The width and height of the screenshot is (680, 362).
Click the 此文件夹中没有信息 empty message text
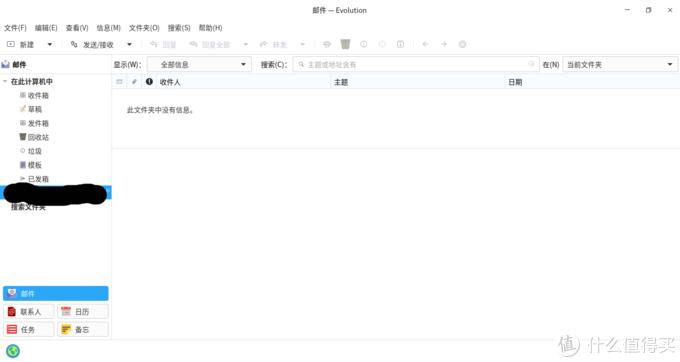(x=160, y=110)
